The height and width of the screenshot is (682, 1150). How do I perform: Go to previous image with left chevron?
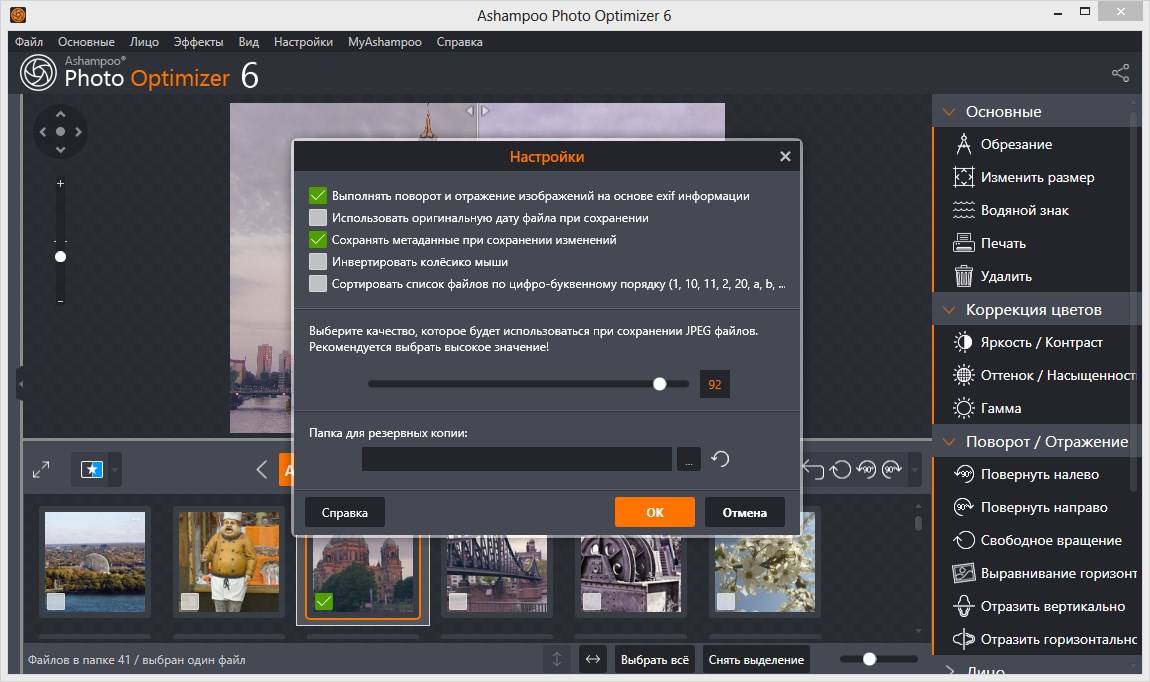coord(261,469)
